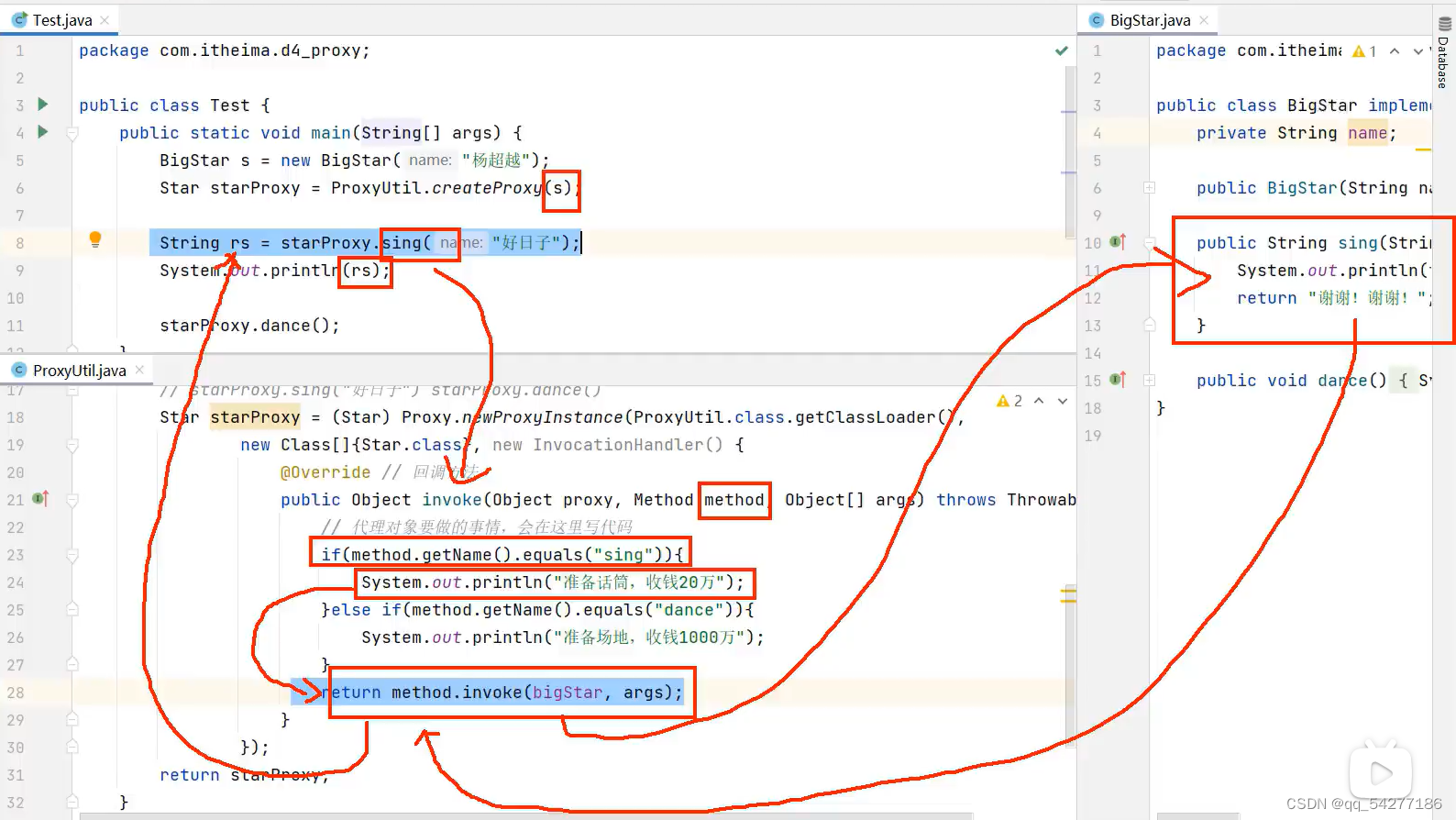Viewport: 1456px width, 820px height.
Task: Click line number 8 in Test.java gutter
Action: click(x=20, y=243)
